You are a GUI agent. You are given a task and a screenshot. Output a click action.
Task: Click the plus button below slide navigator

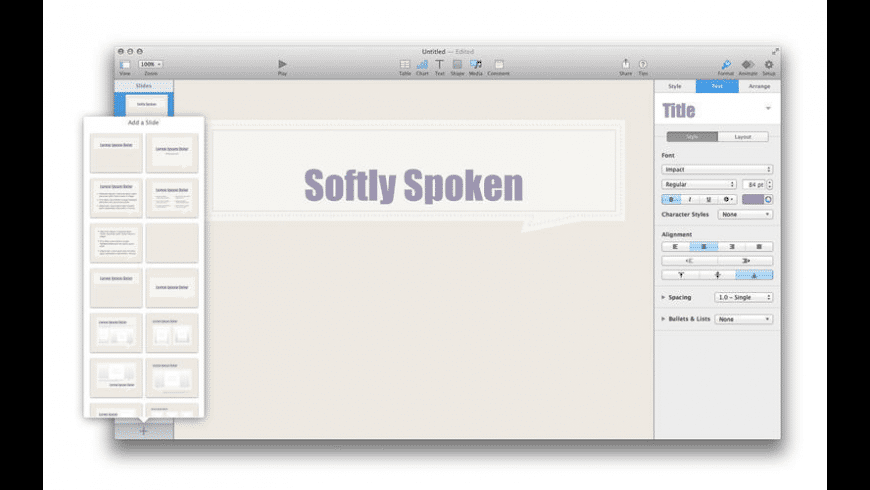pyautogui.click(x=144, y=431)
